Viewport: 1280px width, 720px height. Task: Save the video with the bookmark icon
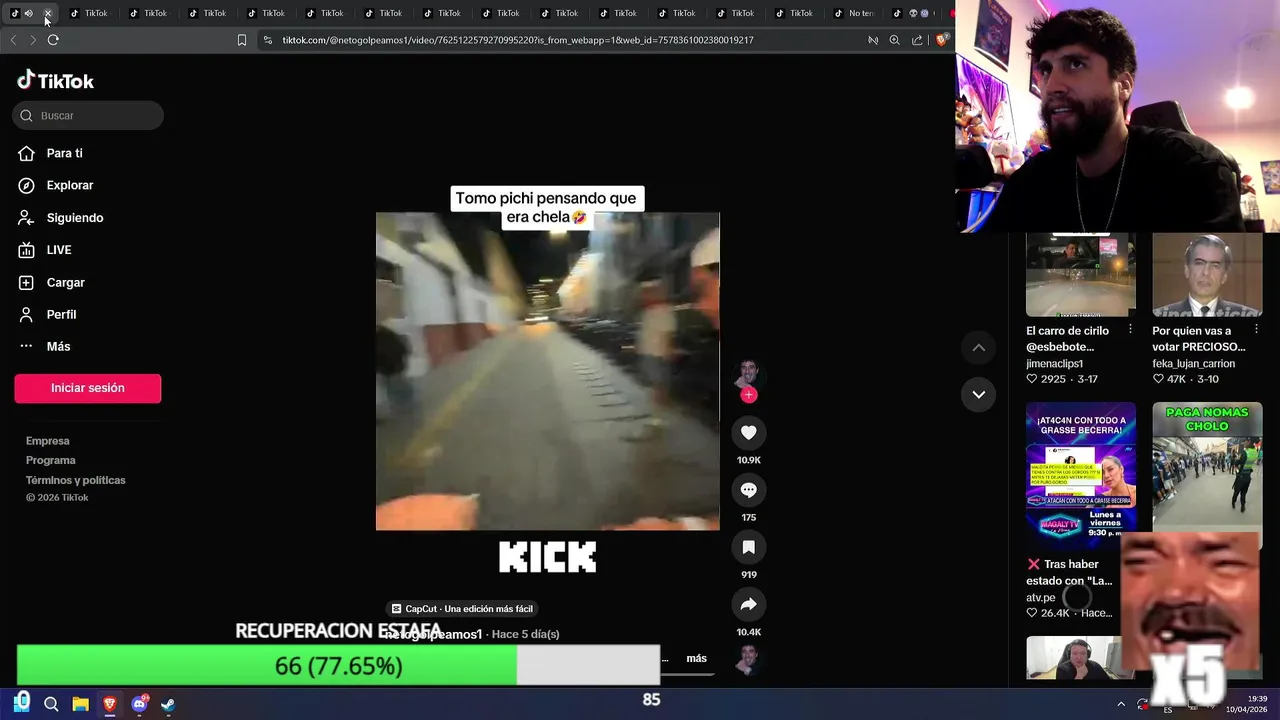click(748, 547)
